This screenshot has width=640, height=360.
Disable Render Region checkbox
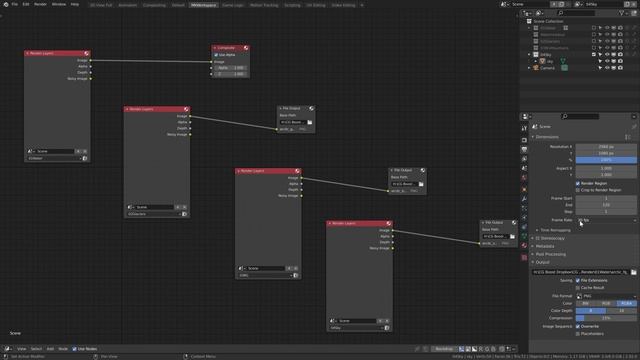tap(578, 184)
